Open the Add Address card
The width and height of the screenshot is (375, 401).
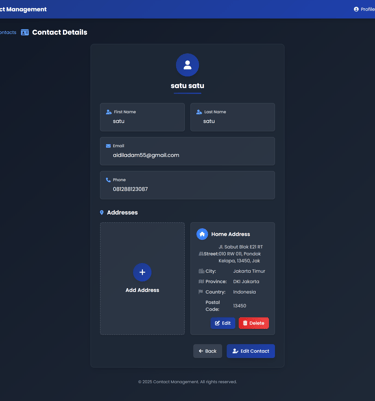tap(142, 279)
